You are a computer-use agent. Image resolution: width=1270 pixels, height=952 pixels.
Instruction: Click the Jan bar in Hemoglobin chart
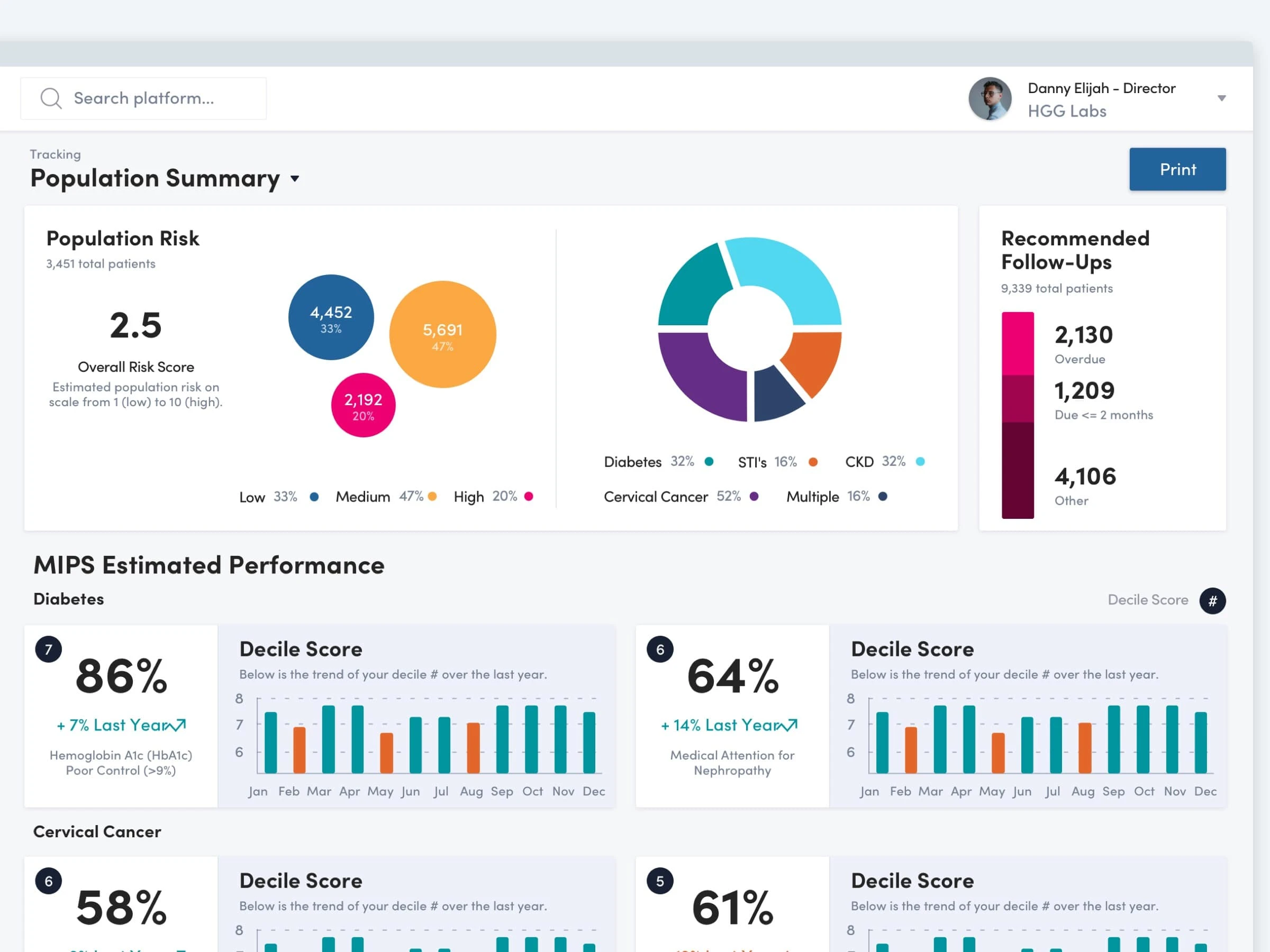pos(270,743)
